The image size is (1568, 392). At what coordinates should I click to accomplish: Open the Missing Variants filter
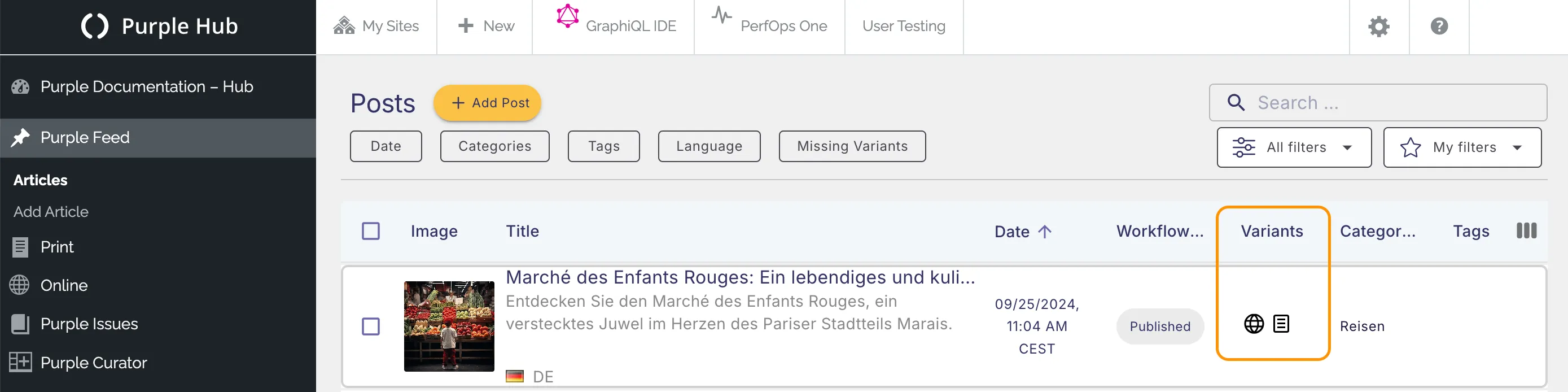pos(852,146)
